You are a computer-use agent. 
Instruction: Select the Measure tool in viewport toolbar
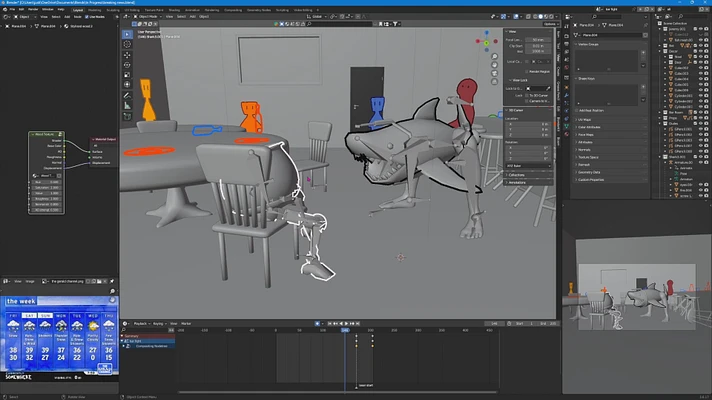(127, 106)
